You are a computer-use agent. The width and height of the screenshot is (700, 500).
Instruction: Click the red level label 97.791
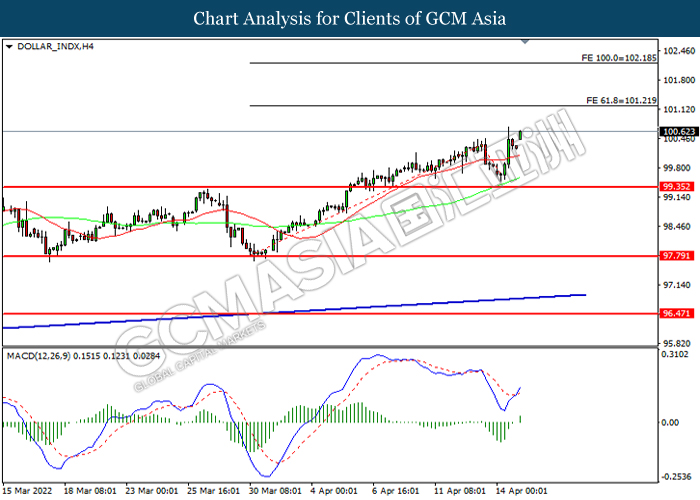677,256
